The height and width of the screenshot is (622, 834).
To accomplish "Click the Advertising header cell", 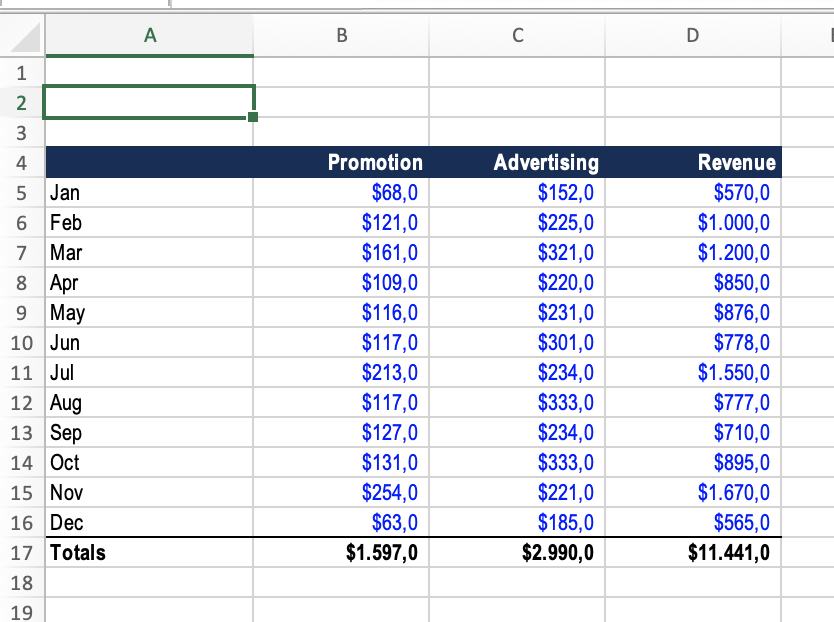I will [518, 162].
